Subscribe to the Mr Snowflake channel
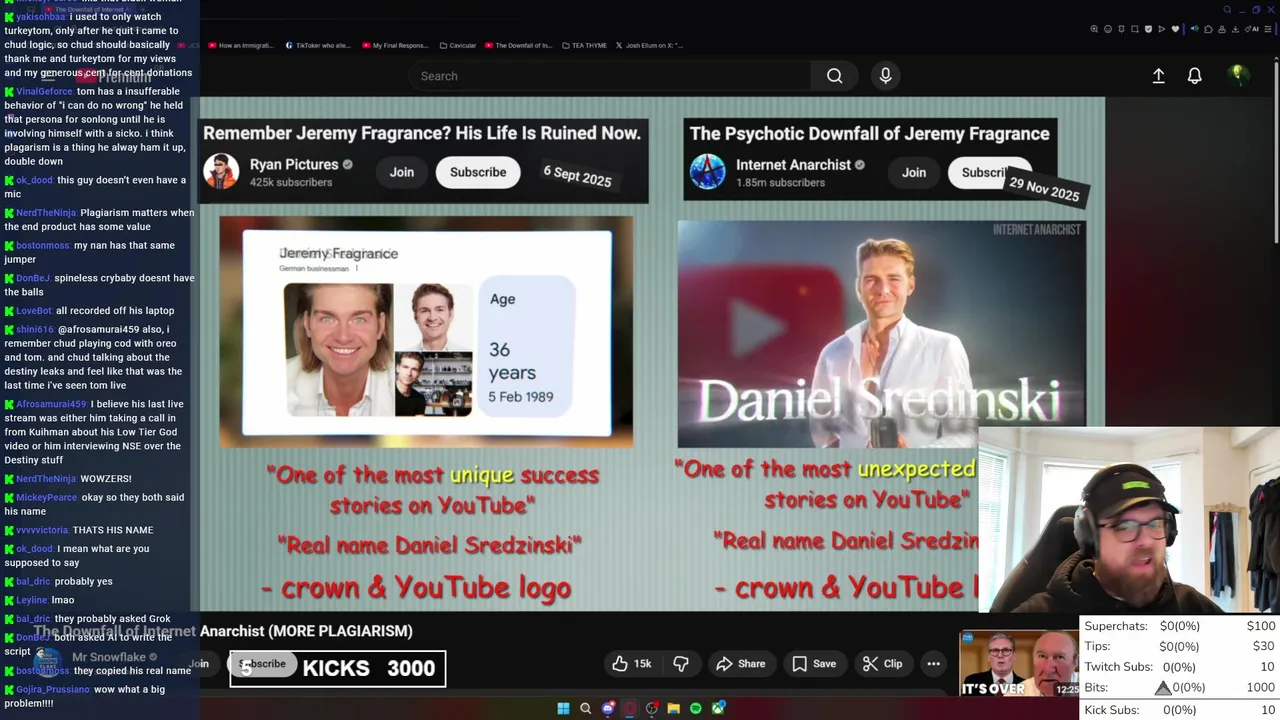1280x720 pixels. (x=262, y=663)
